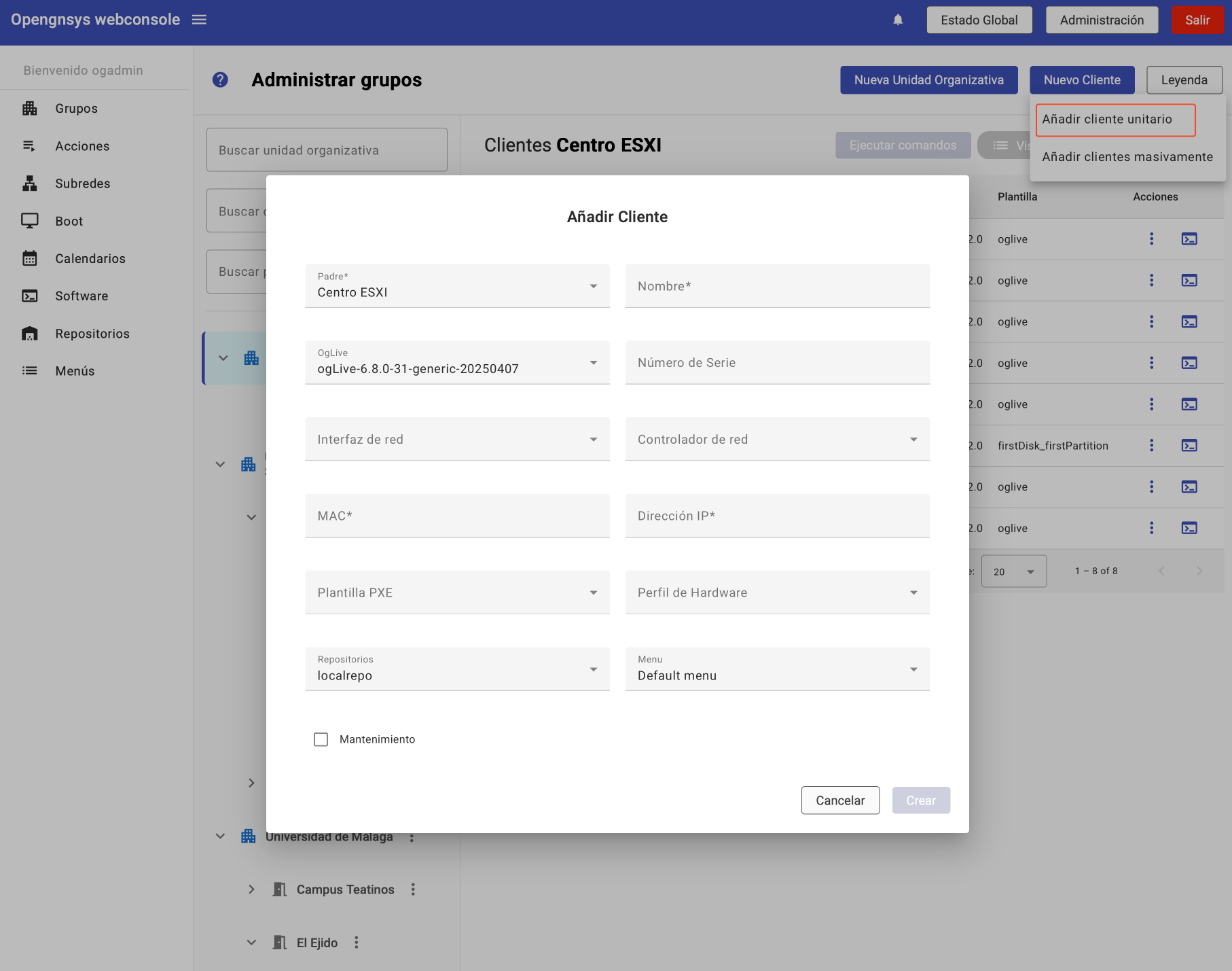
Task: Open the Subredes network icon
Action: (30, 183)
